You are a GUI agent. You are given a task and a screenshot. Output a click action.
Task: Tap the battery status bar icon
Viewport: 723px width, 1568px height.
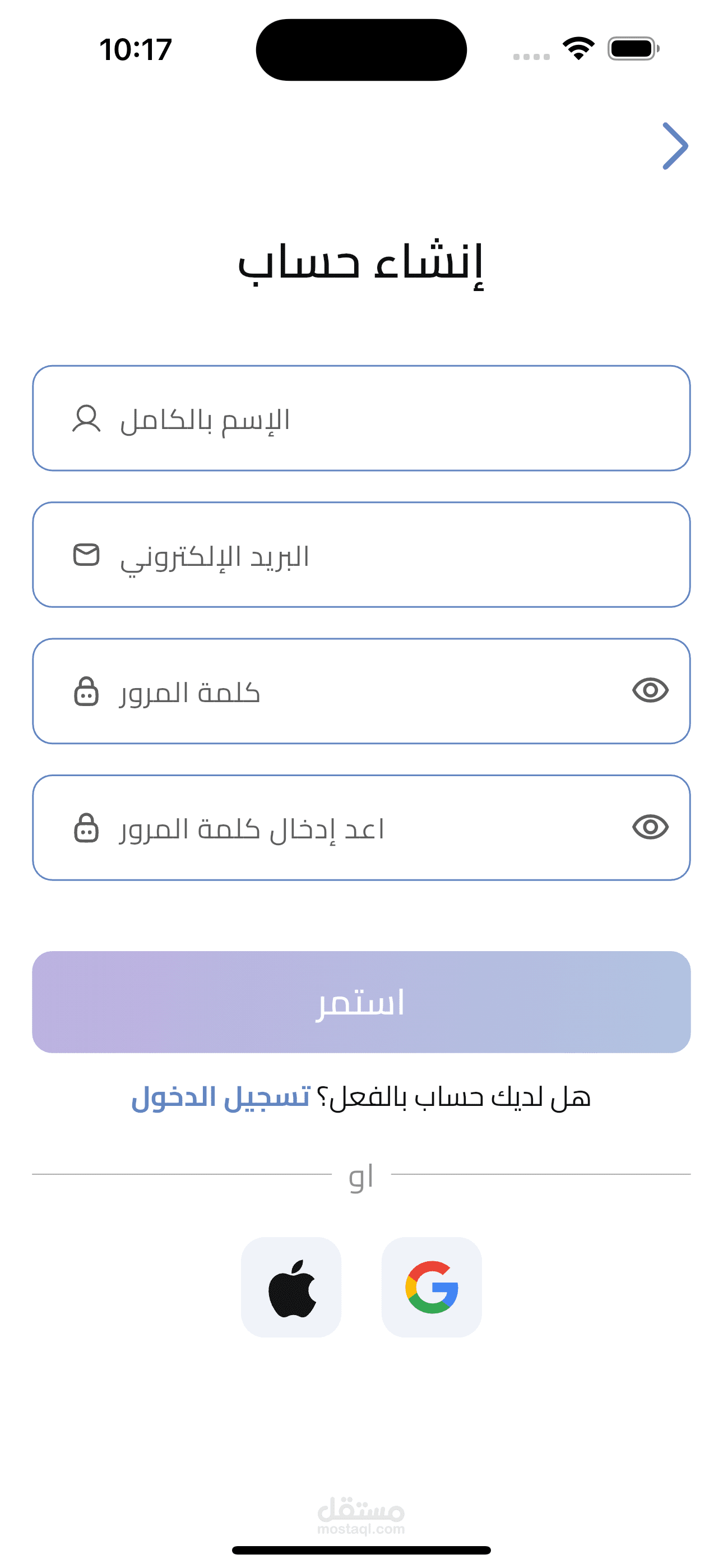click(x=633, y=49)
